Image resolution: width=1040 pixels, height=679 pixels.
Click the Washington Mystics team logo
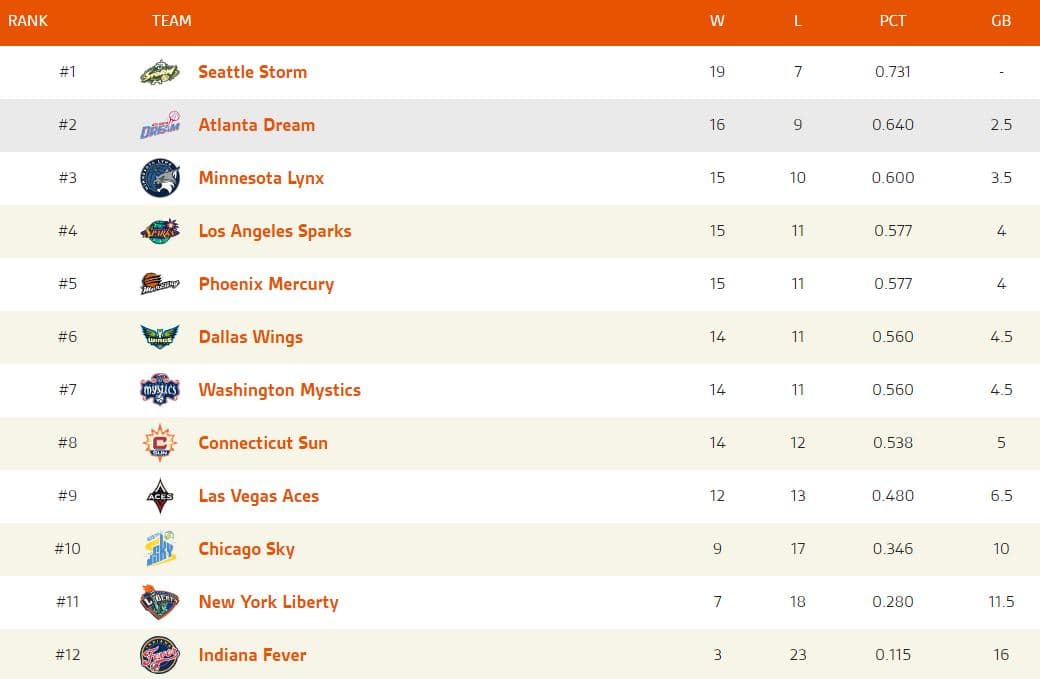point(158,390)
